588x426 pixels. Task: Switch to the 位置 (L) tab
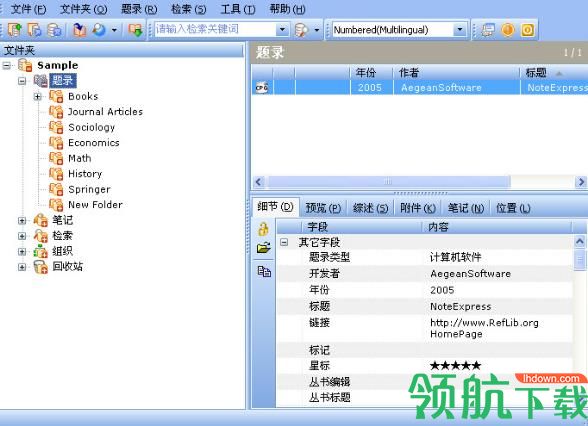point(513,208)
